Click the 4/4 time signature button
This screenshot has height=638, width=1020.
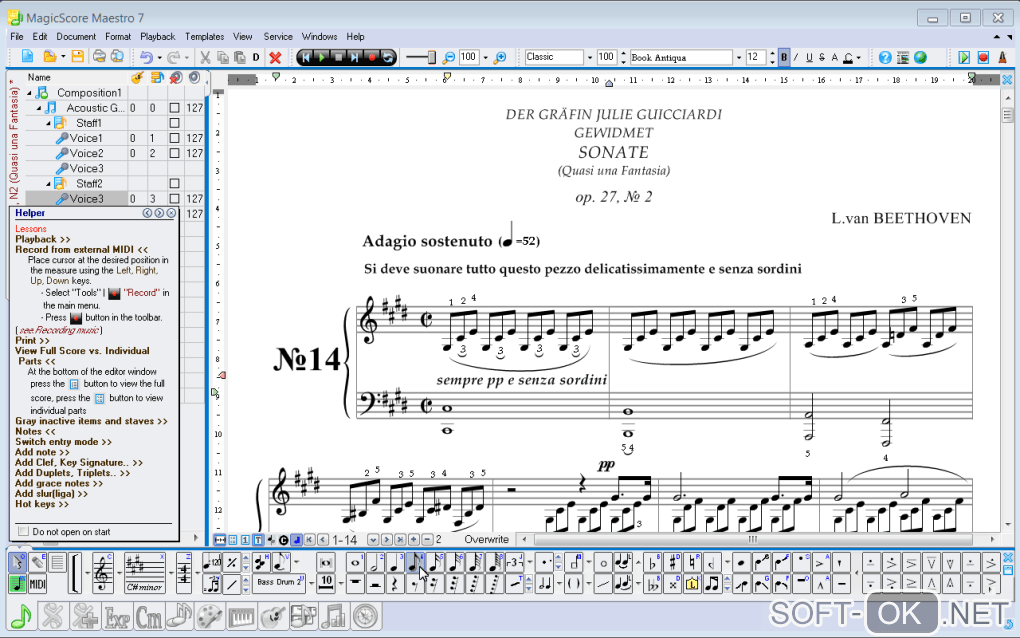coord(184,573)
